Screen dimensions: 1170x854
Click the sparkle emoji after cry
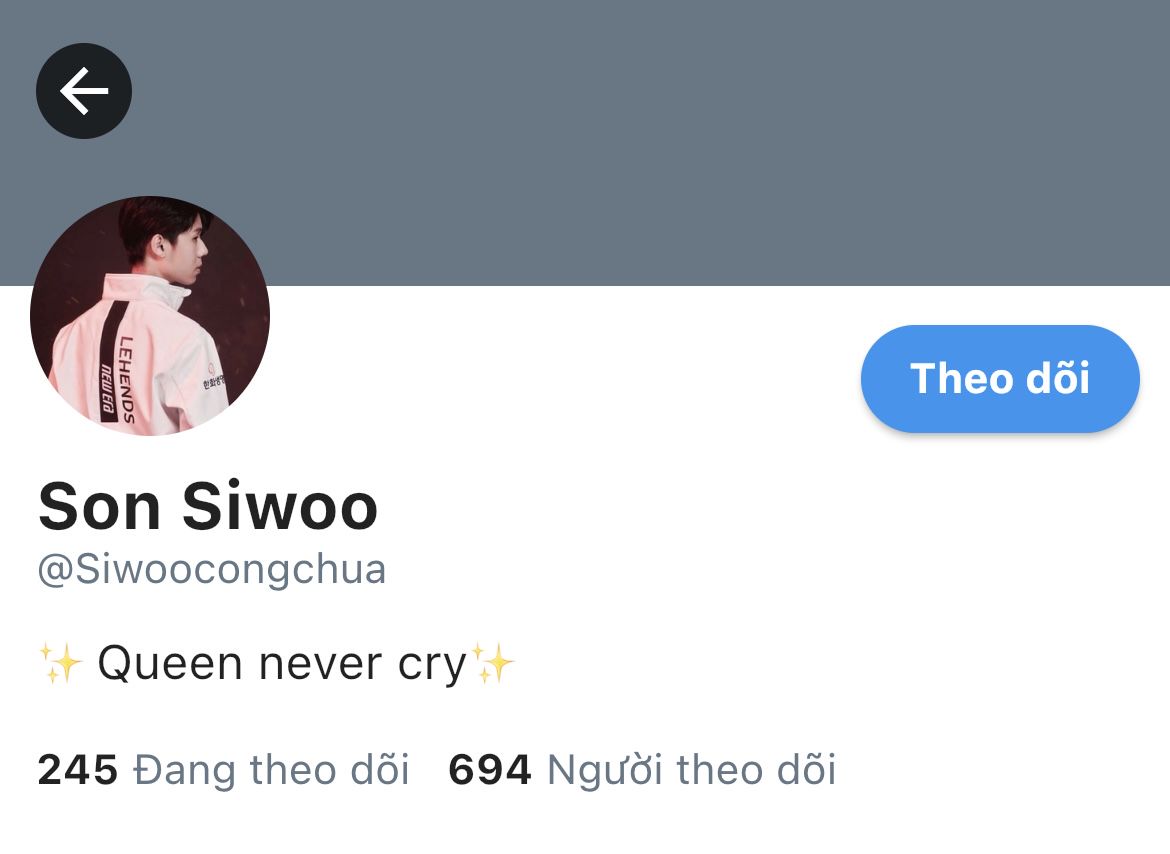click(x=493, y=662)
